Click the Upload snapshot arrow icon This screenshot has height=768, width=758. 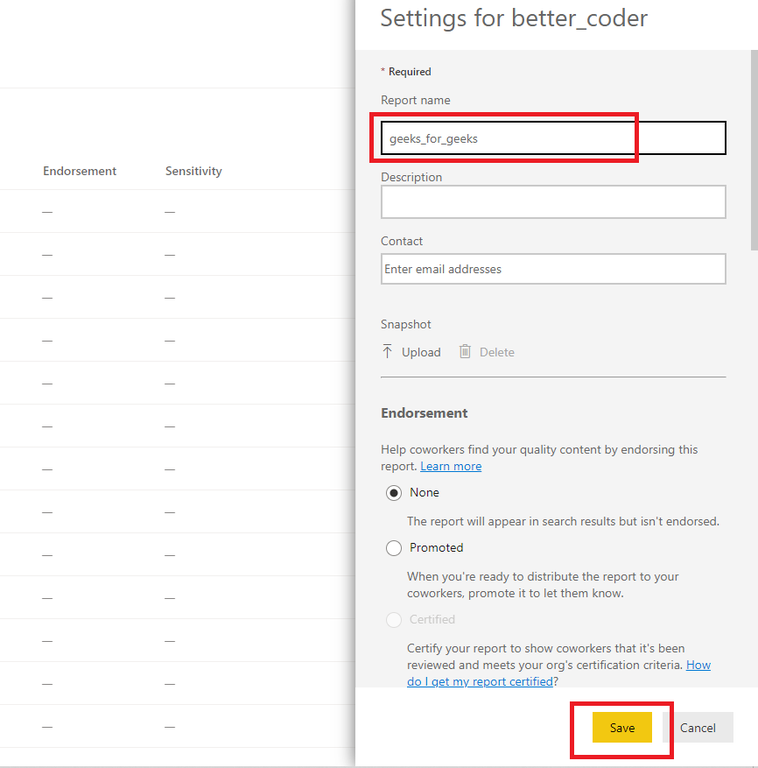pyautogui.click(x=388, y=352)
